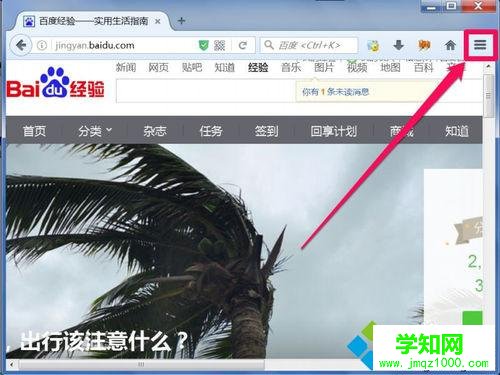Go to the Firefox home page icon

pyautogui.click(x=450, y=45)
